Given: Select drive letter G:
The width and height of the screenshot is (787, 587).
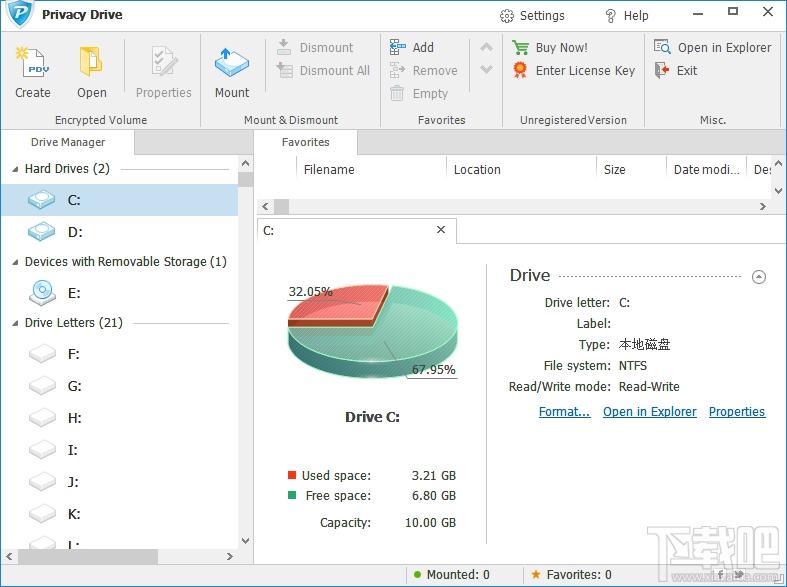Looking at the screenshot, I should pyautogui.click(x=119, y=386).
